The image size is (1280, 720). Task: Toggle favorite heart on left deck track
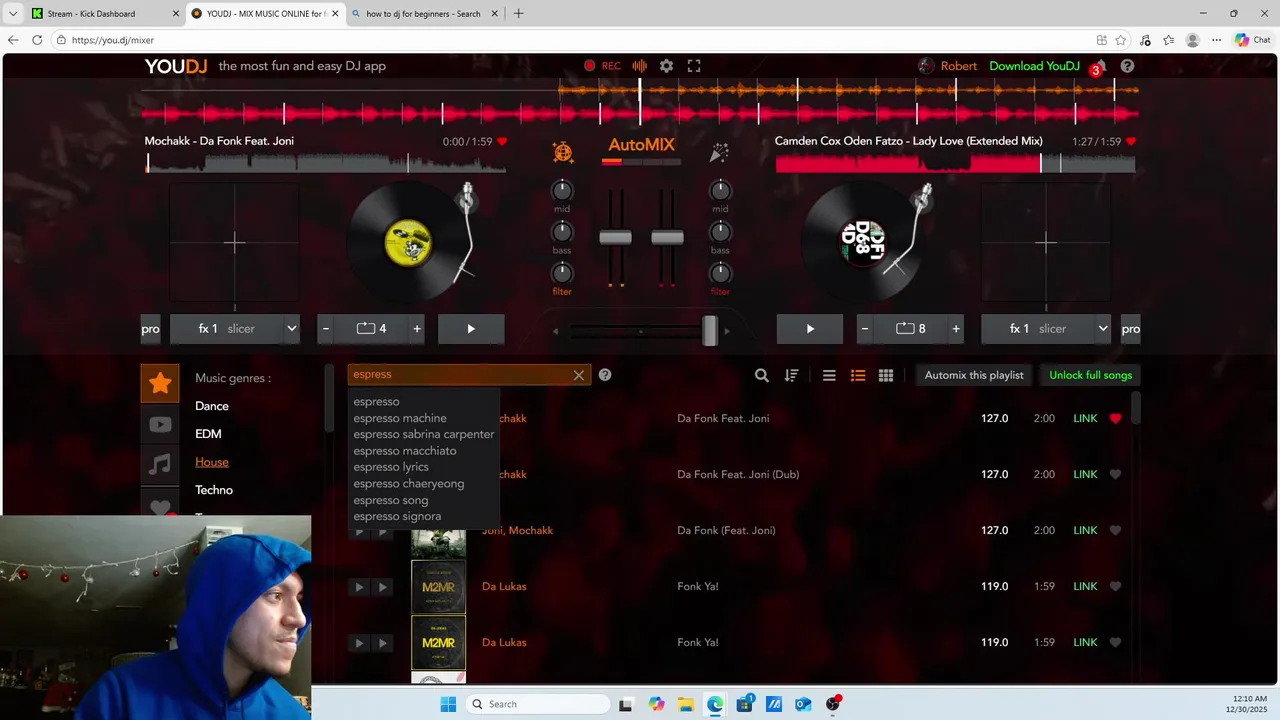(502, 142)
